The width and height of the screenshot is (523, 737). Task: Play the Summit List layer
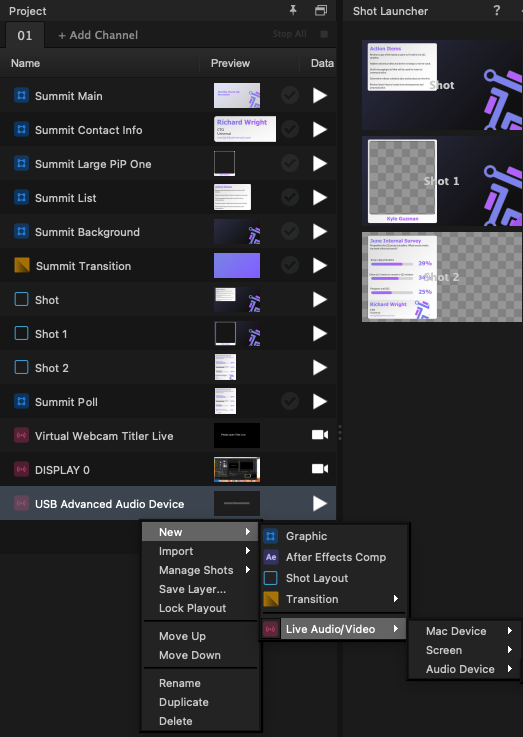[x=320, y=197]
